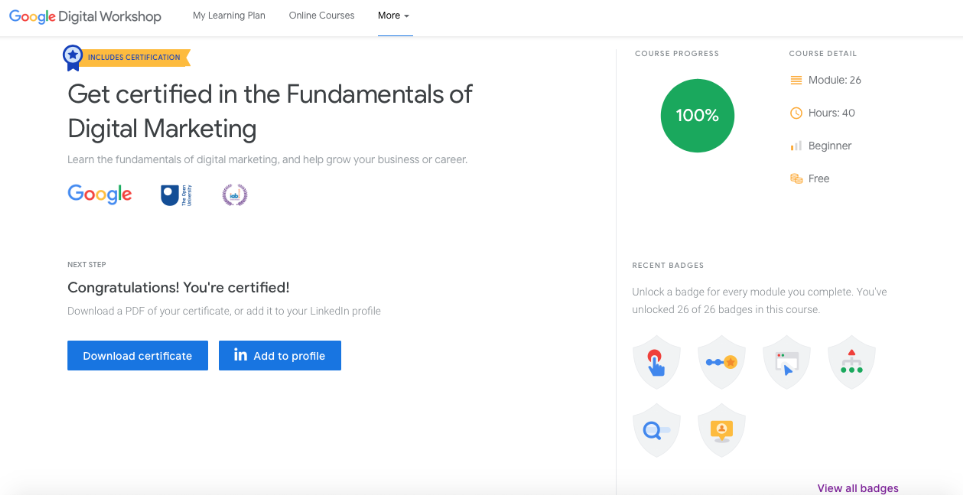Expand the More dropdown menu

click(x=394, y=16)
